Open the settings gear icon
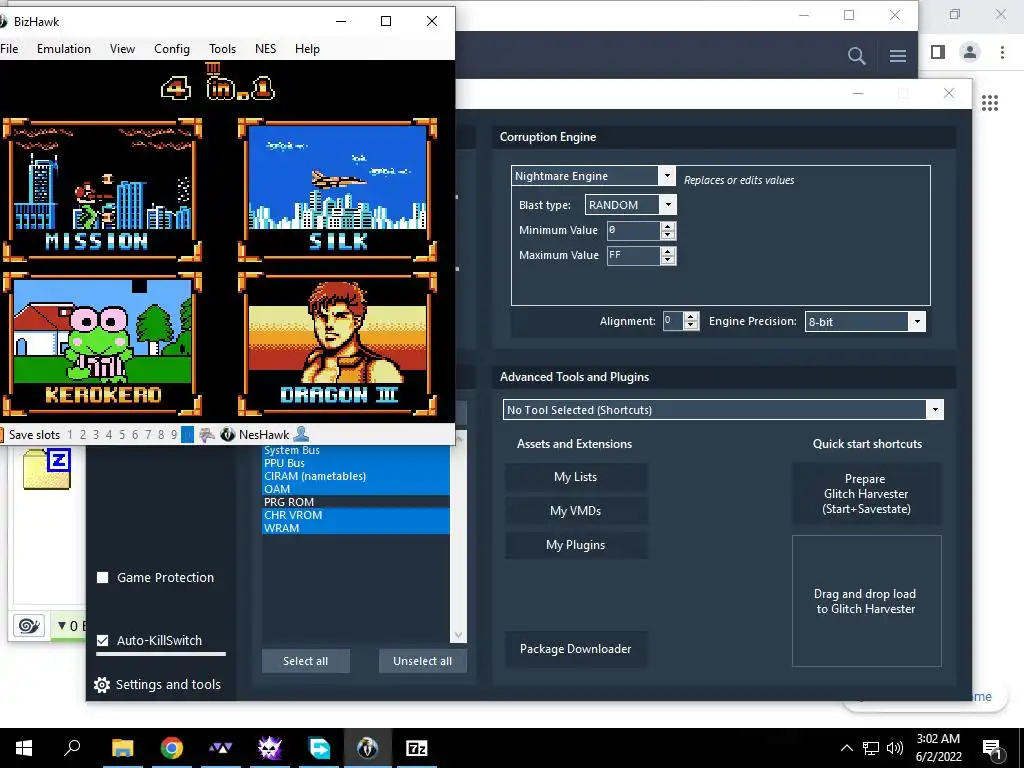Screen dimensions: 1024x768 click(x=102, y=684)
